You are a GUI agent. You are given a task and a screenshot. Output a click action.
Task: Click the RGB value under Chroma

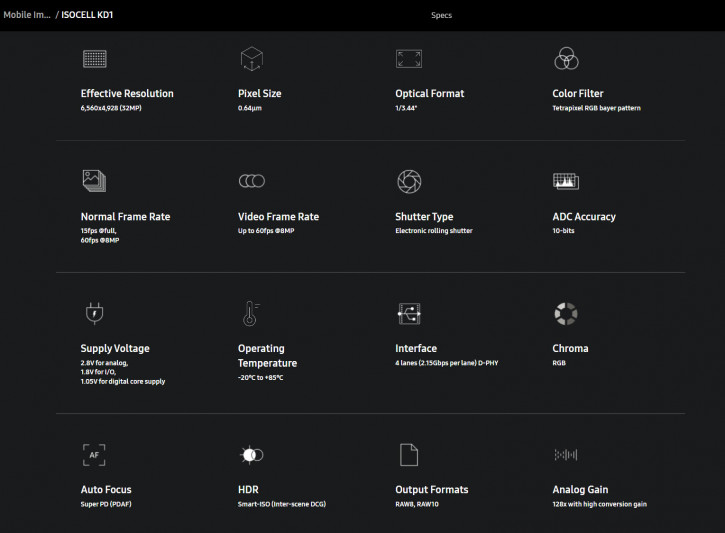559,363
